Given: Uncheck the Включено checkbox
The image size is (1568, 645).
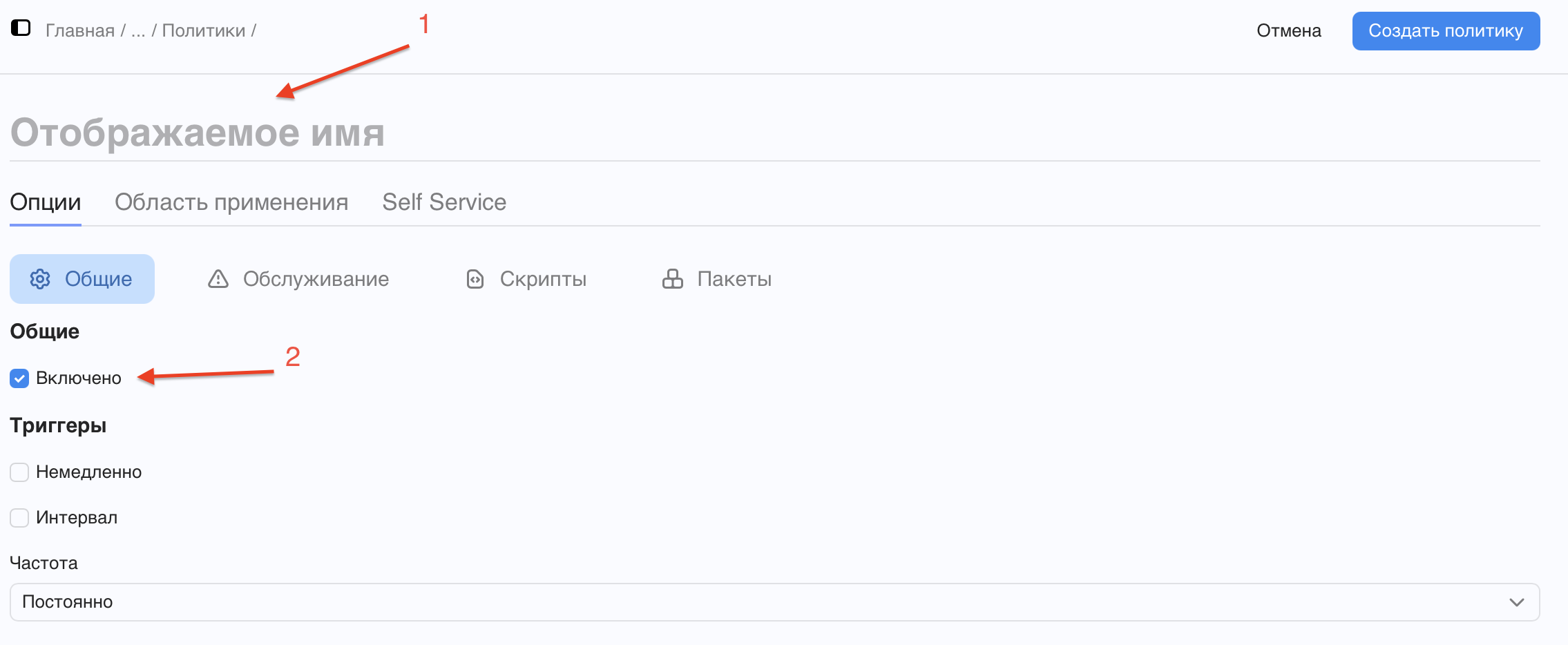Looking at the screenshot, I should pyautogui.click(x=19, y=378).
